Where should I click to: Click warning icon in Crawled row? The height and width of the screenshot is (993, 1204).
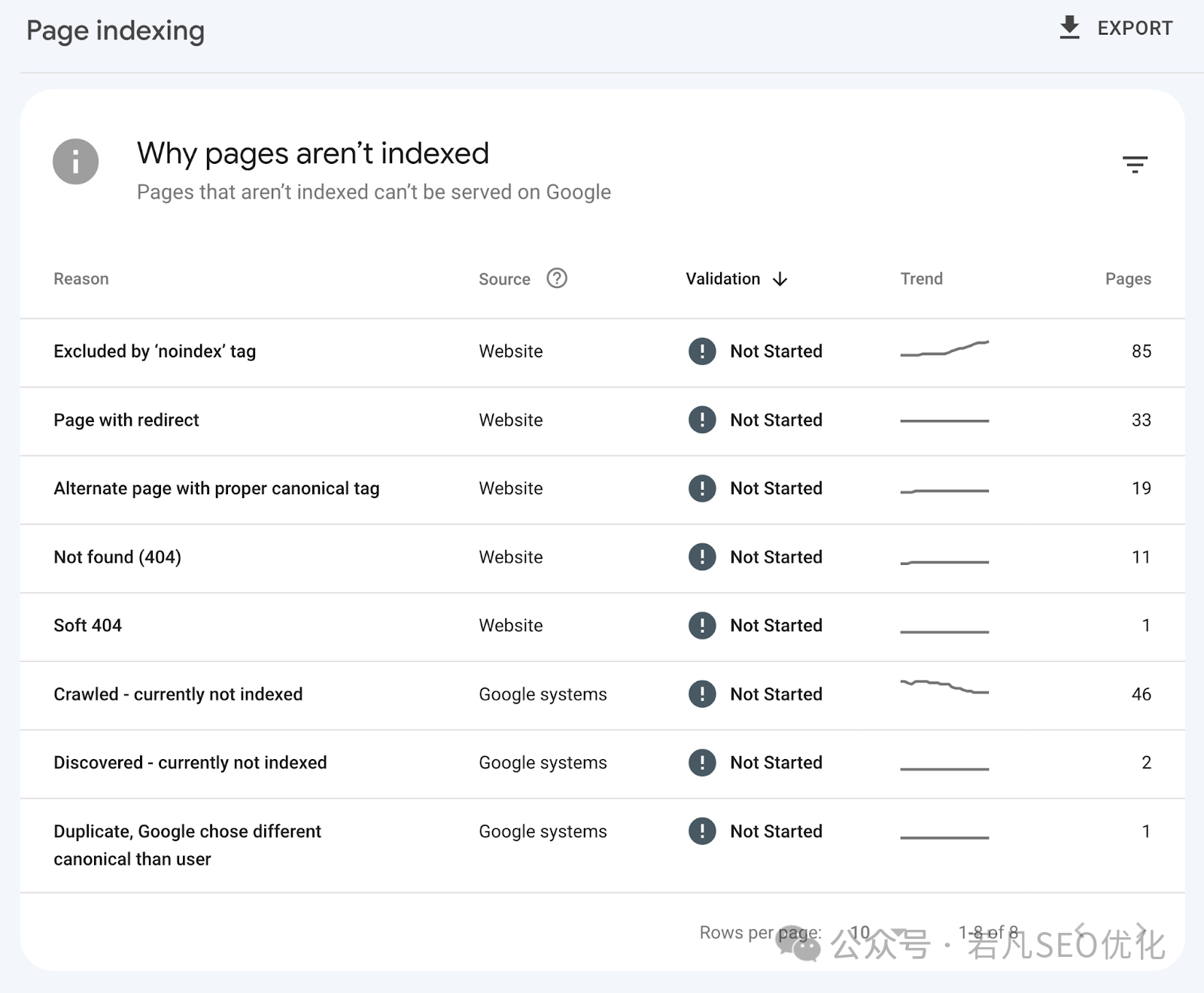click(x=702, y=694)
